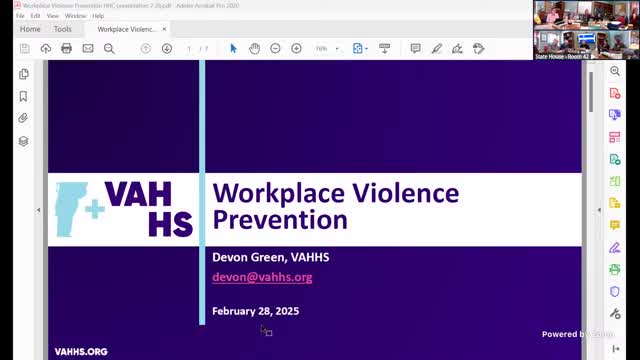The height and width of the screenshot is (360, 640).
Task: Click the 'Devon Green, VAHHS' presenter text
Action: pos(271,257)
